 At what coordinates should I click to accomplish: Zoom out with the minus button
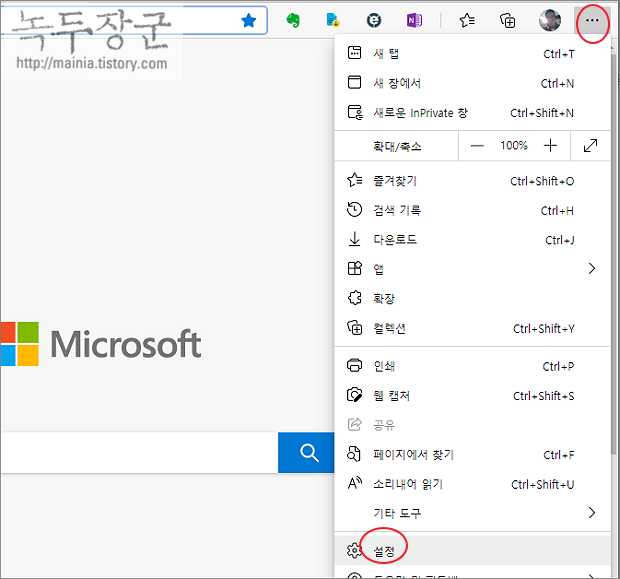pyautogui.click(x=477, y=146)
